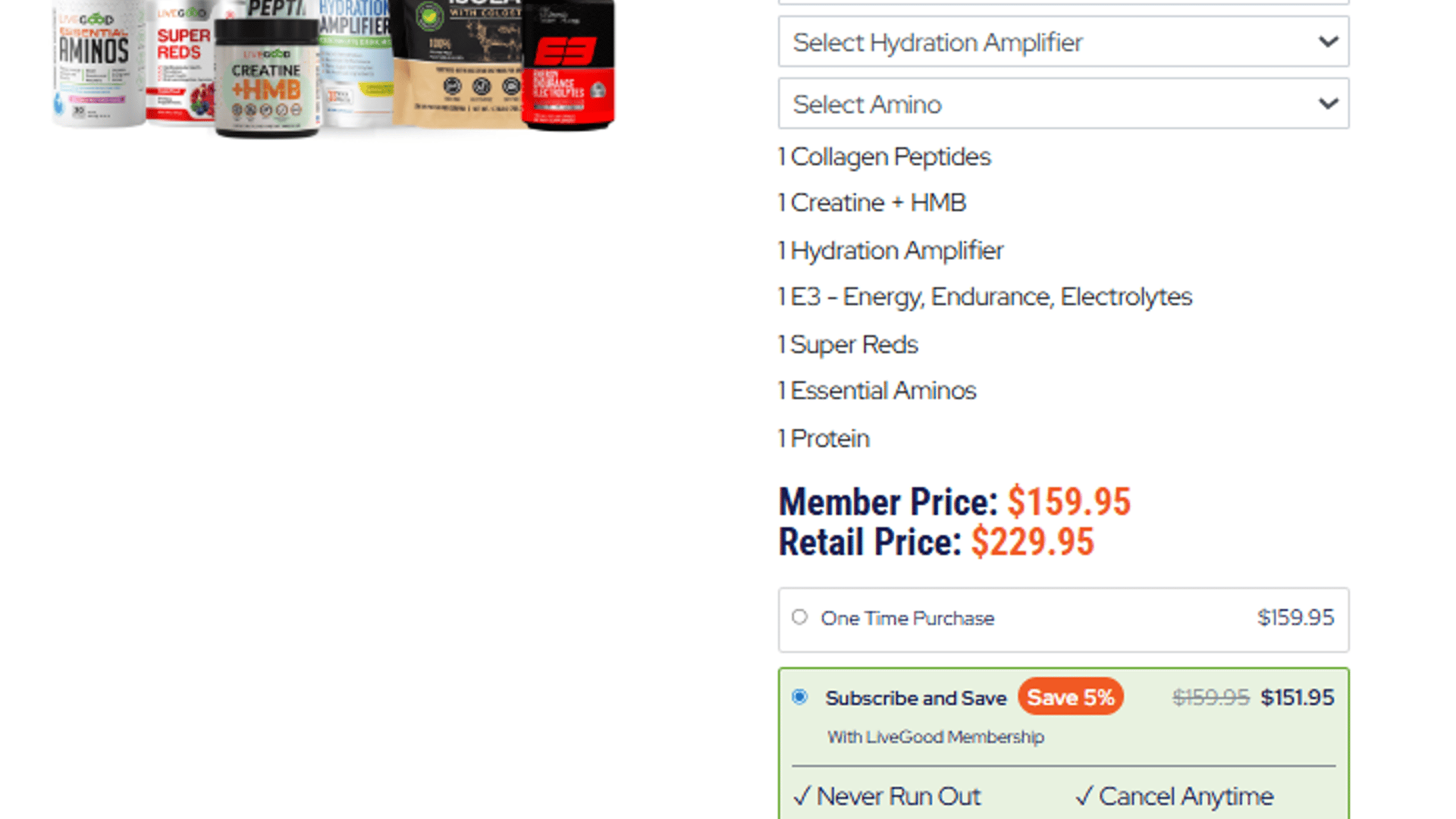Screen dimensions: 1456x819
Task: Click the Essential Aminos product bottle image
Action: point(99,64)
